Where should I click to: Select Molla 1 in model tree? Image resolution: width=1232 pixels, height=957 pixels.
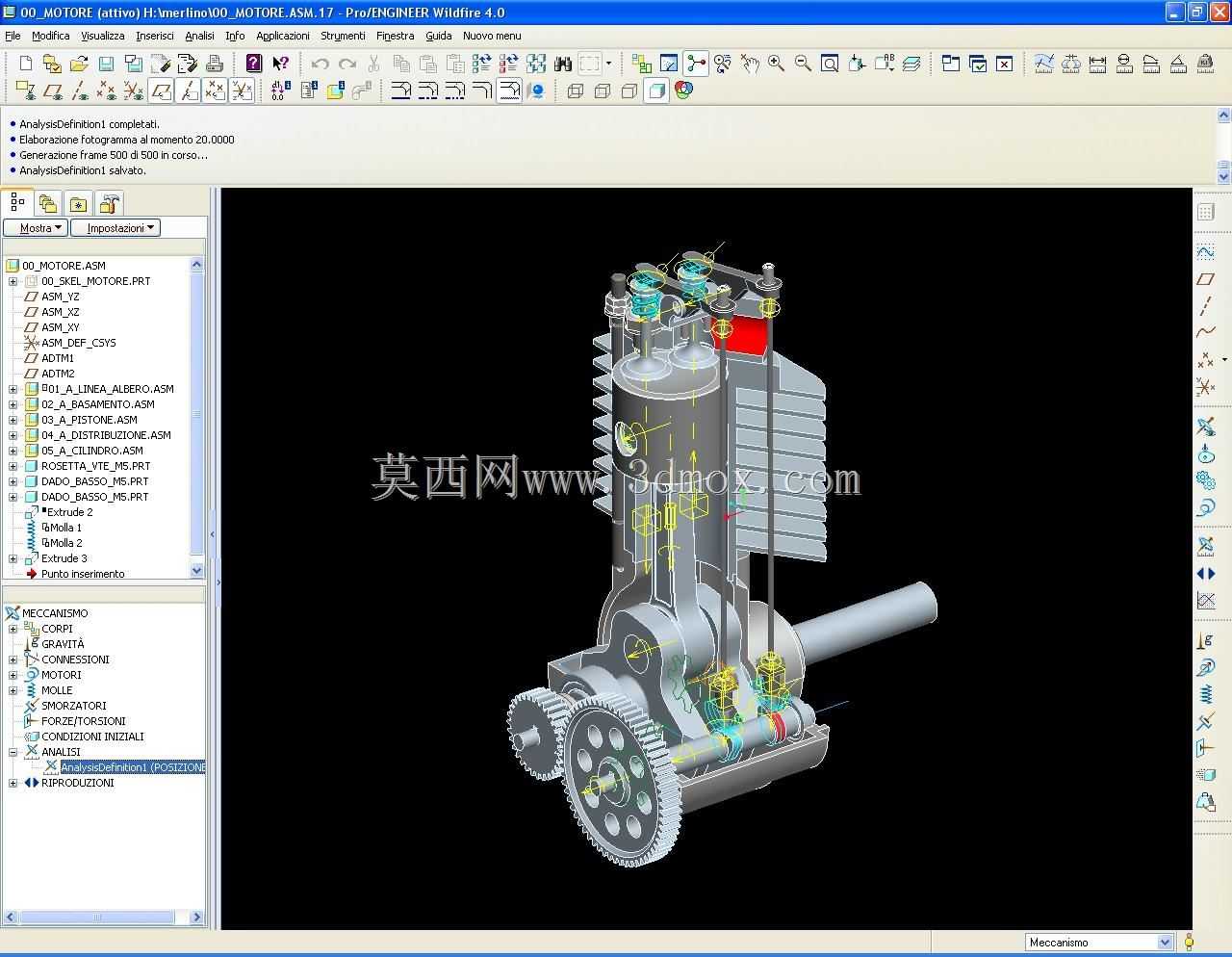(x=65, y=528)
